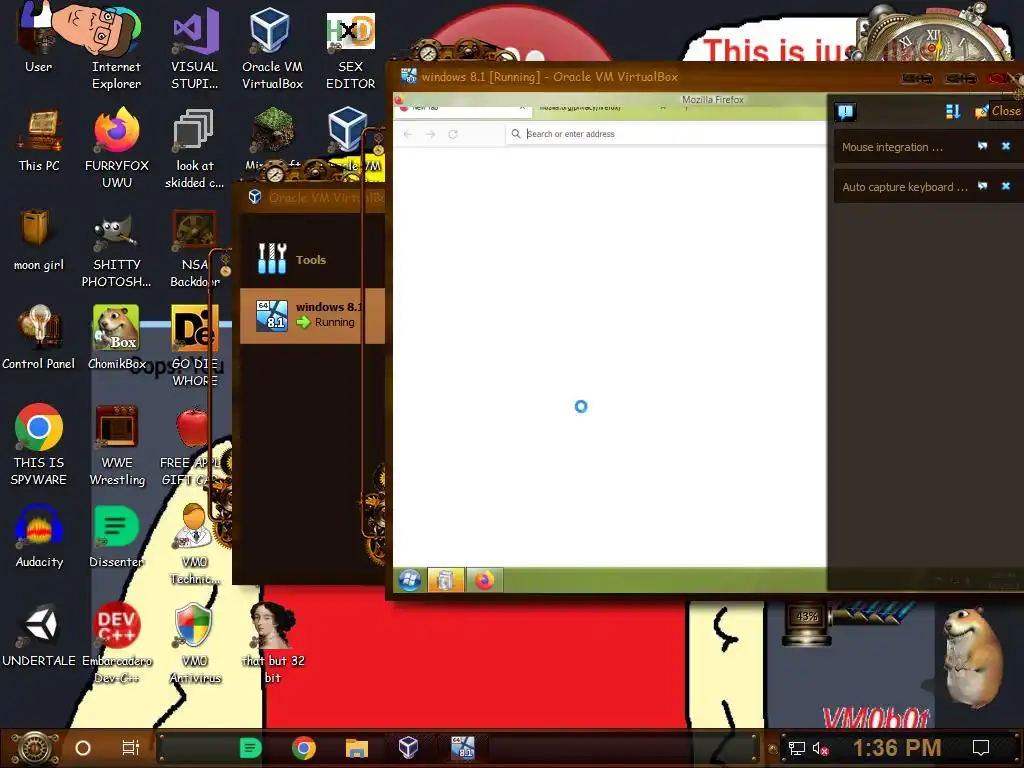
Task: Open the WWE Wrestling desktop icon
Action: pos(117,445)
